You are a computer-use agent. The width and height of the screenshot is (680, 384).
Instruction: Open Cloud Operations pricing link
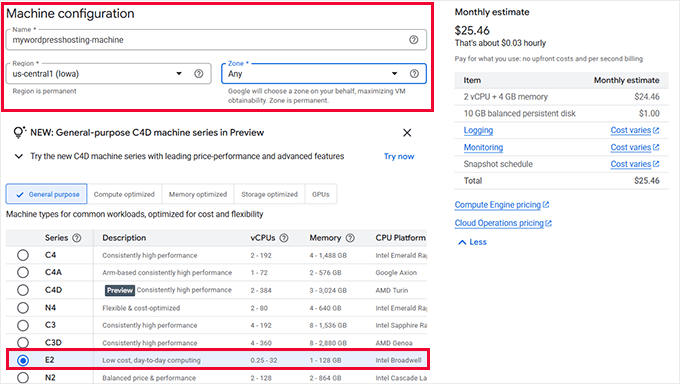point(499,223)
